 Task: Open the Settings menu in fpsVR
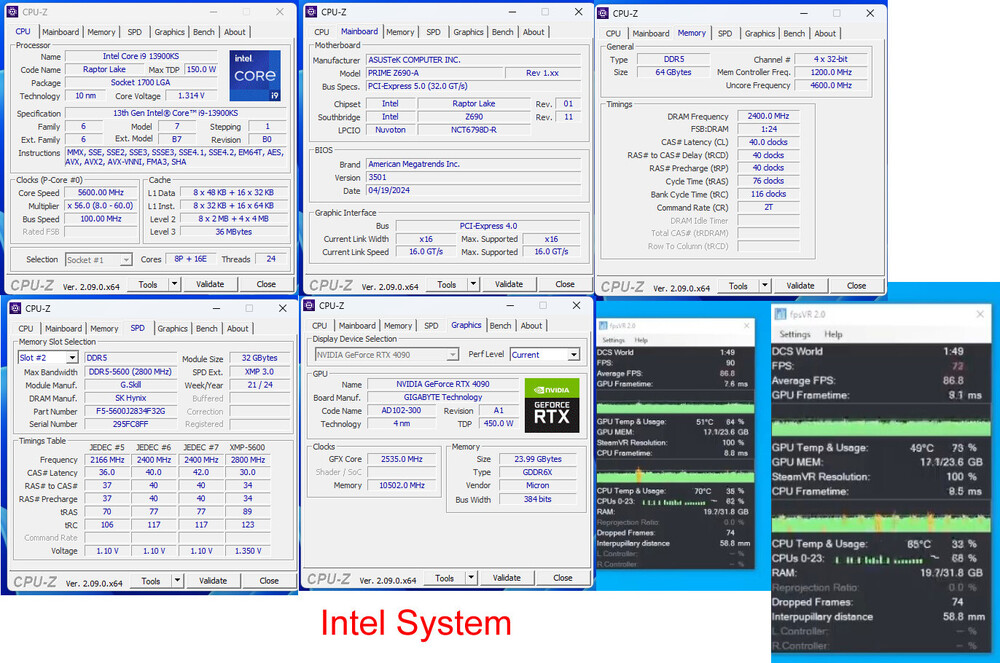[x=798, y=334]
